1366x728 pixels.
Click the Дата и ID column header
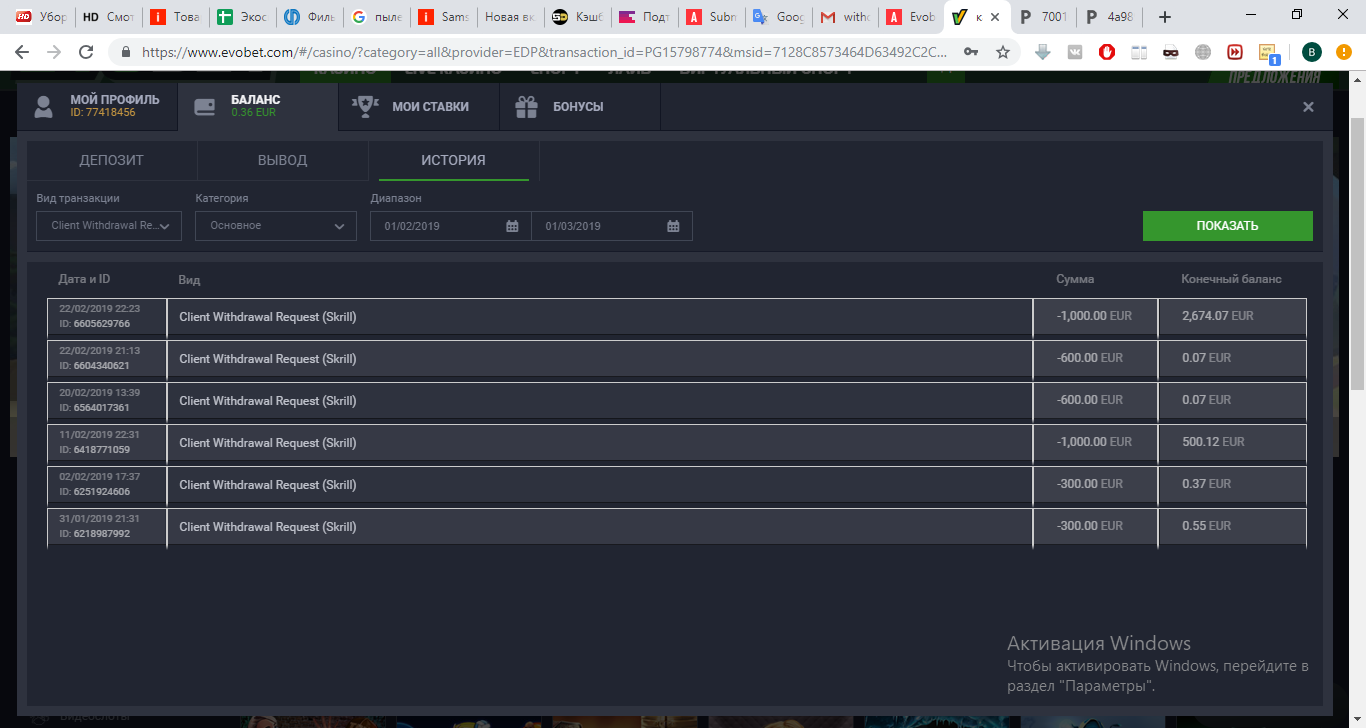tap(84, 279)
